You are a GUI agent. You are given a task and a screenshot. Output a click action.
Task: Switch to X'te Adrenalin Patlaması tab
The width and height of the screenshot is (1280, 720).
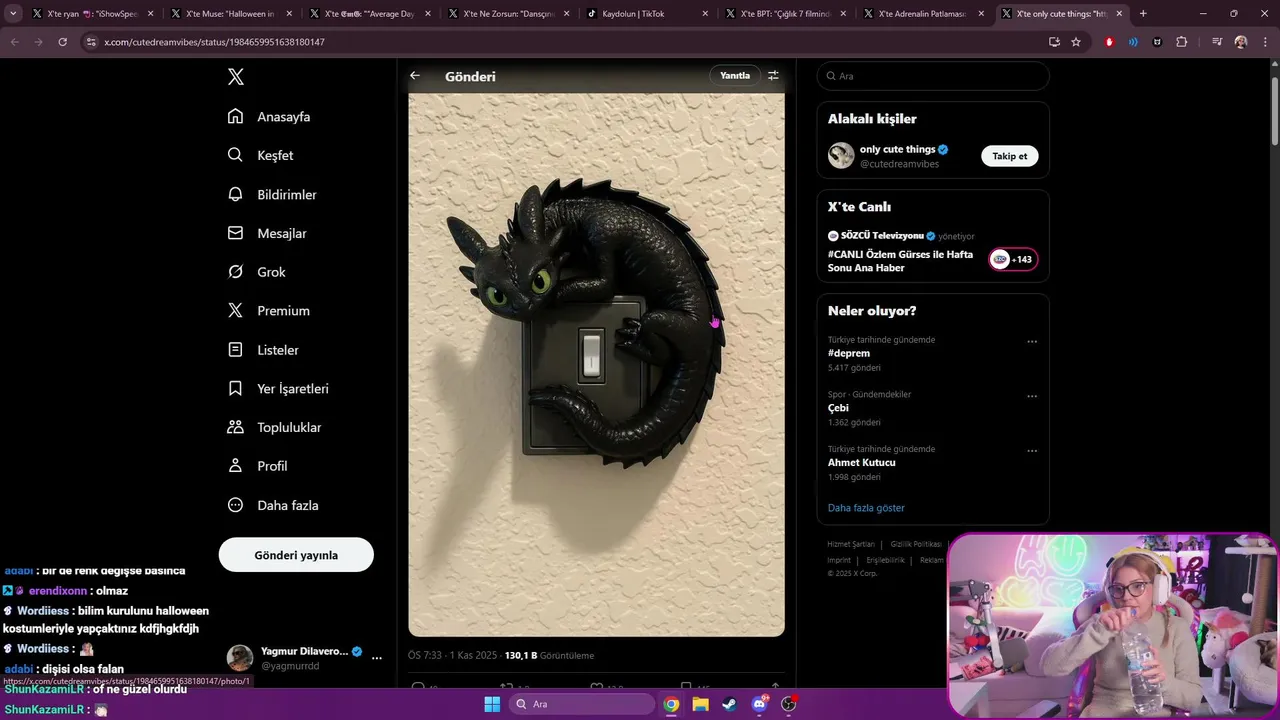(x=925, y=14)
